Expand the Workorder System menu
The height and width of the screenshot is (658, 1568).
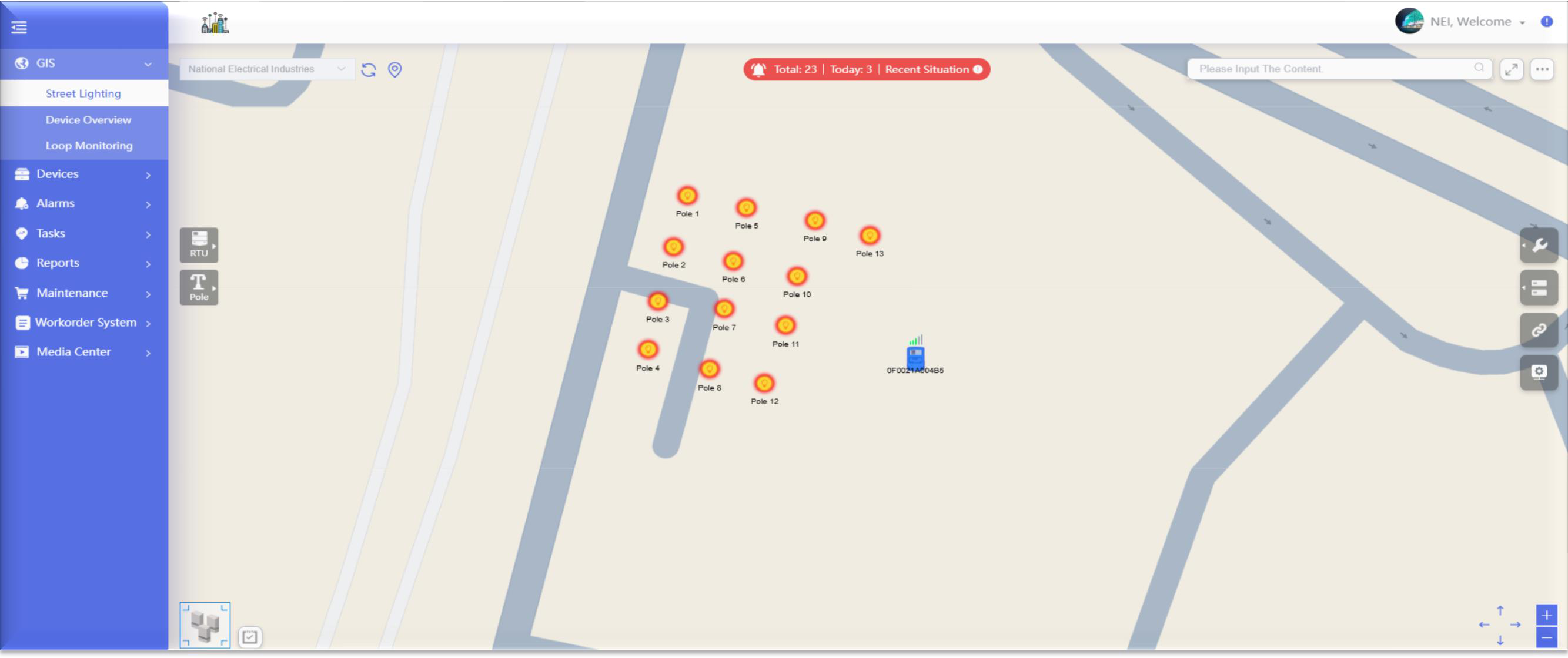pos(84,323)
